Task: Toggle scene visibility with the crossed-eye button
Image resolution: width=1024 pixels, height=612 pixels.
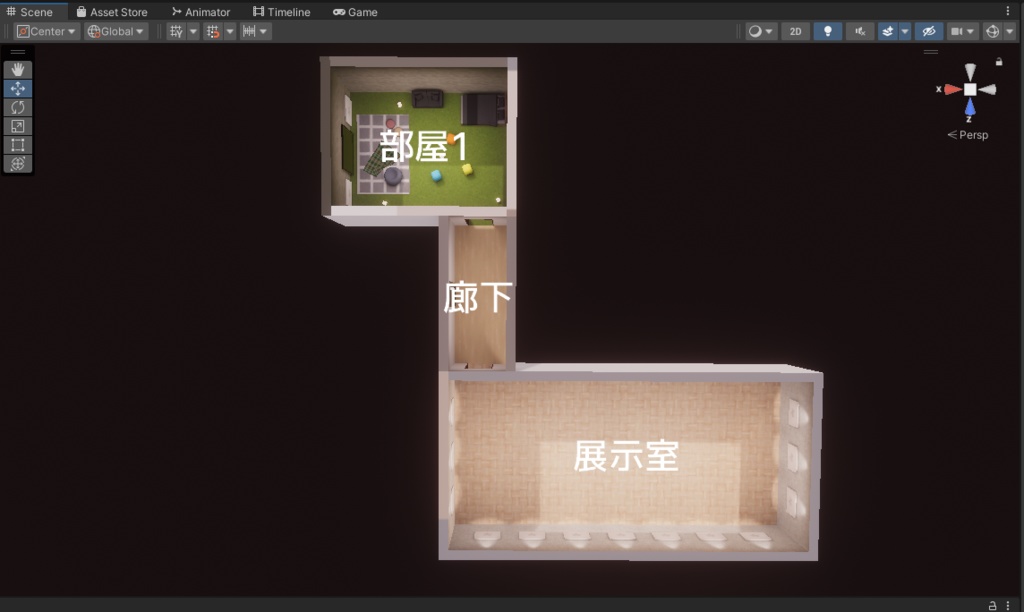Action: 929,31
